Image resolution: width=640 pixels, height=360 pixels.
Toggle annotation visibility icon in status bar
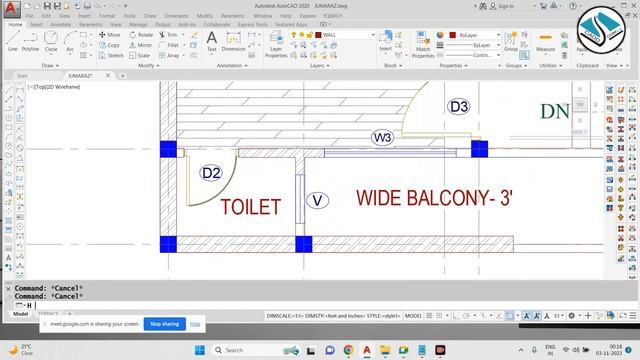(527, 316)
